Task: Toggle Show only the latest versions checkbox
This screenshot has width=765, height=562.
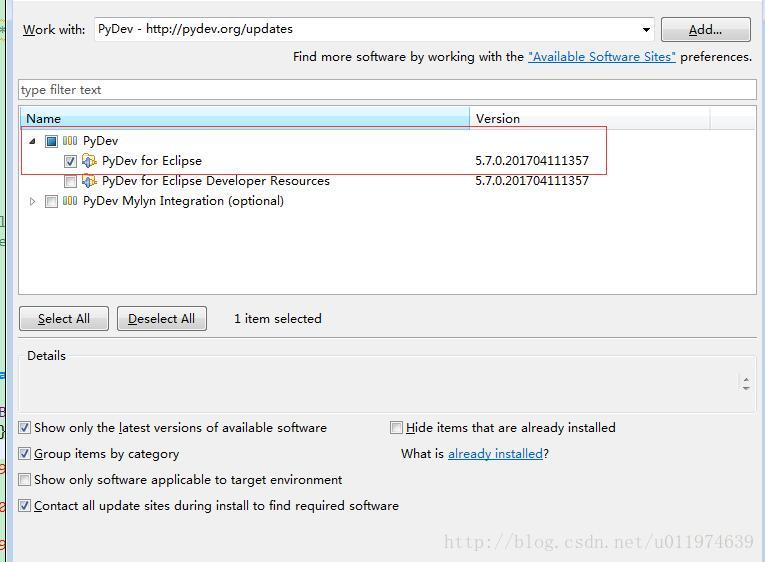Action: [24, 428]
